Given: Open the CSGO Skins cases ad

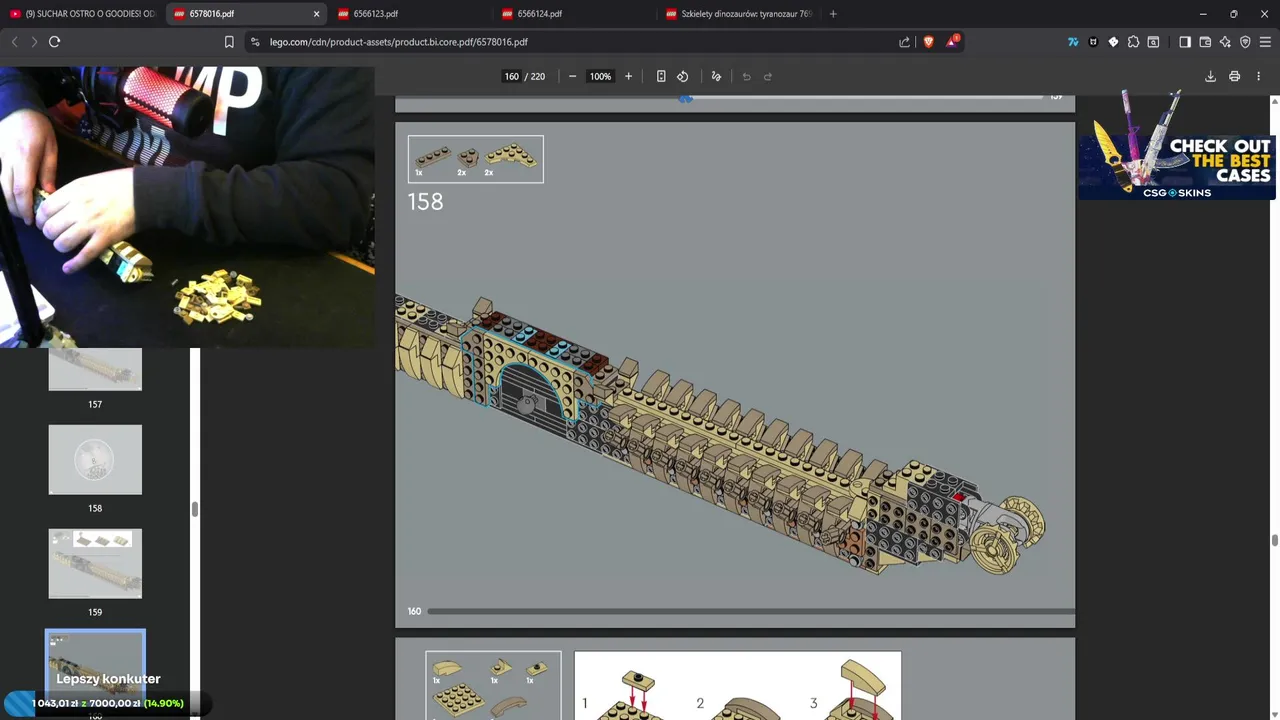Looking at the screenshot, I should (1175, 147).
